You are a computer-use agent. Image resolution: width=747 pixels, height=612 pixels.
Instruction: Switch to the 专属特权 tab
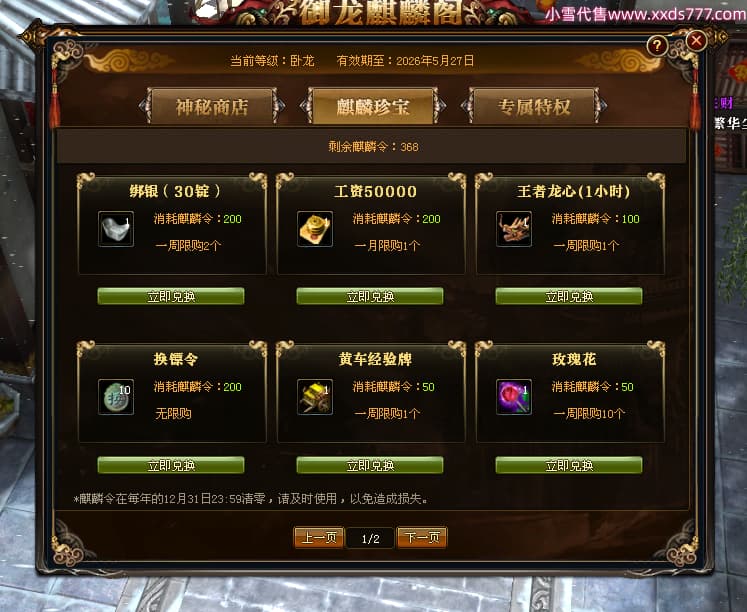(534, 106)
